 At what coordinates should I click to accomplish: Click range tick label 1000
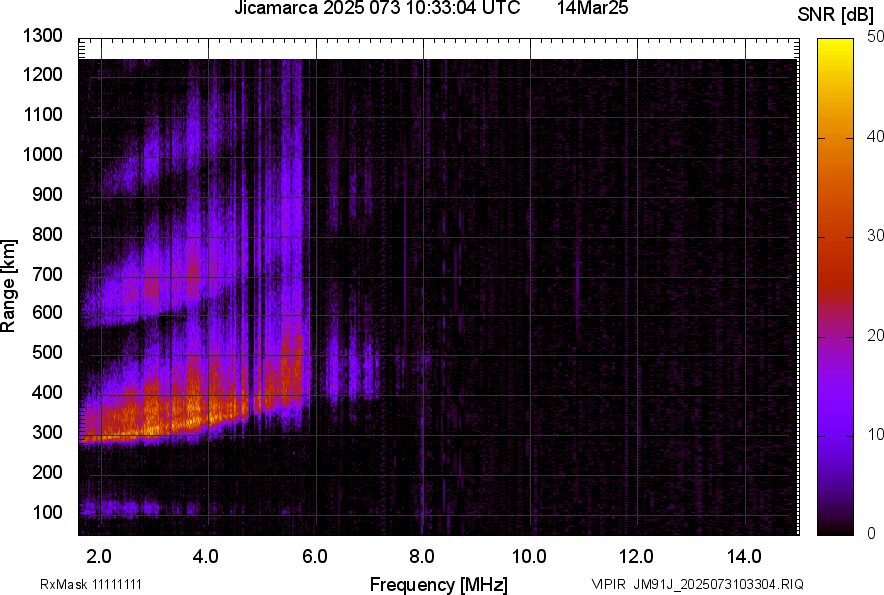(43, 154)
